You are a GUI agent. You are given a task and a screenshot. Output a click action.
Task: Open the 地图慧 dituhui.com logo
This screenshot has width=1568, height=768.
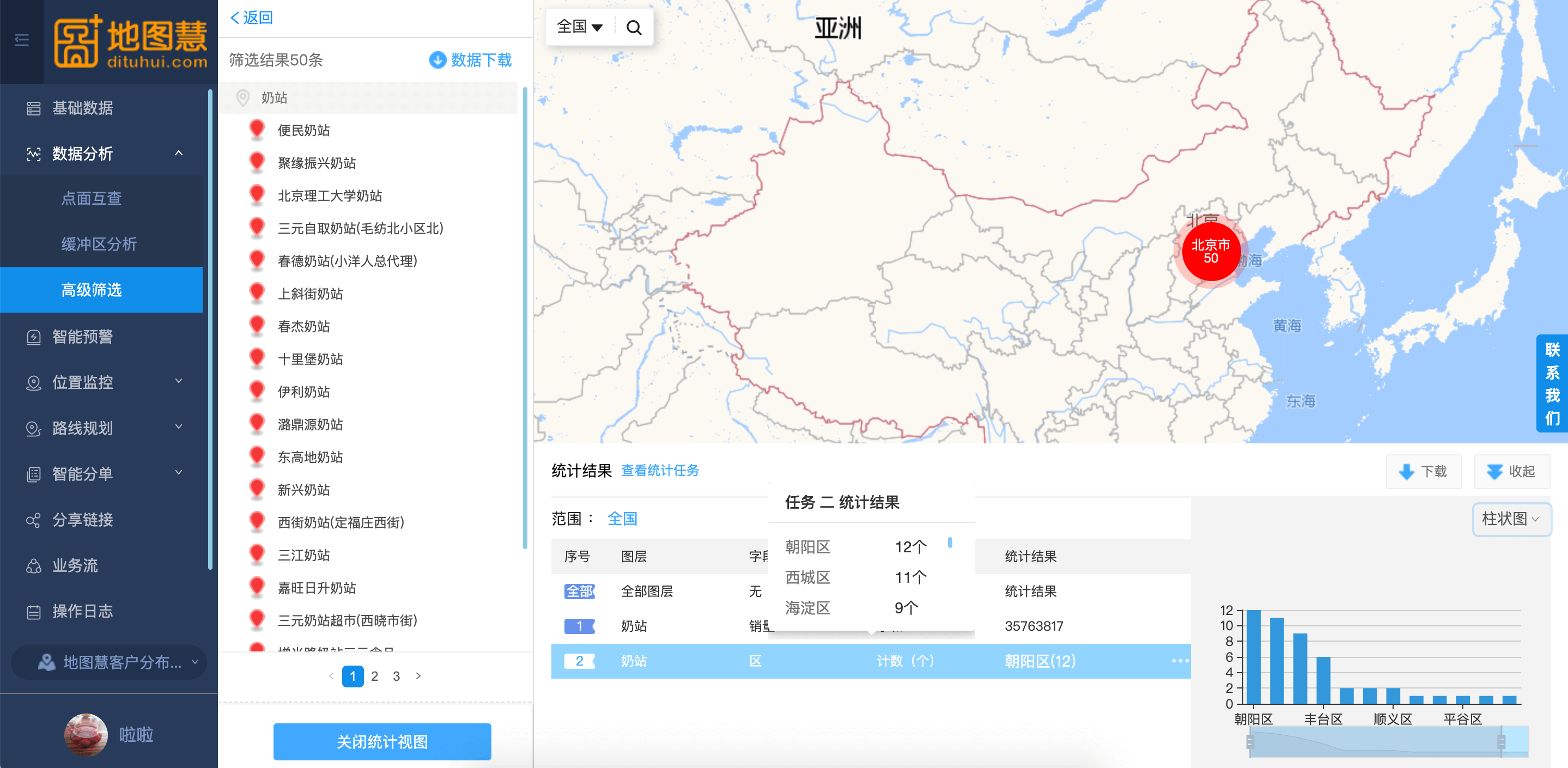(x=130, y=41)
